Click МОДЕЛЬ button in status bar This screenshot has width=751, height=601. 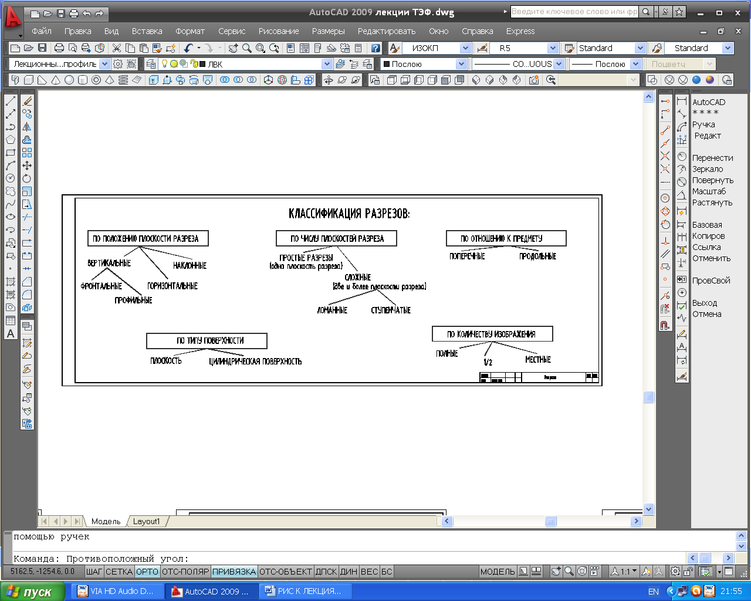click(497, 571)
